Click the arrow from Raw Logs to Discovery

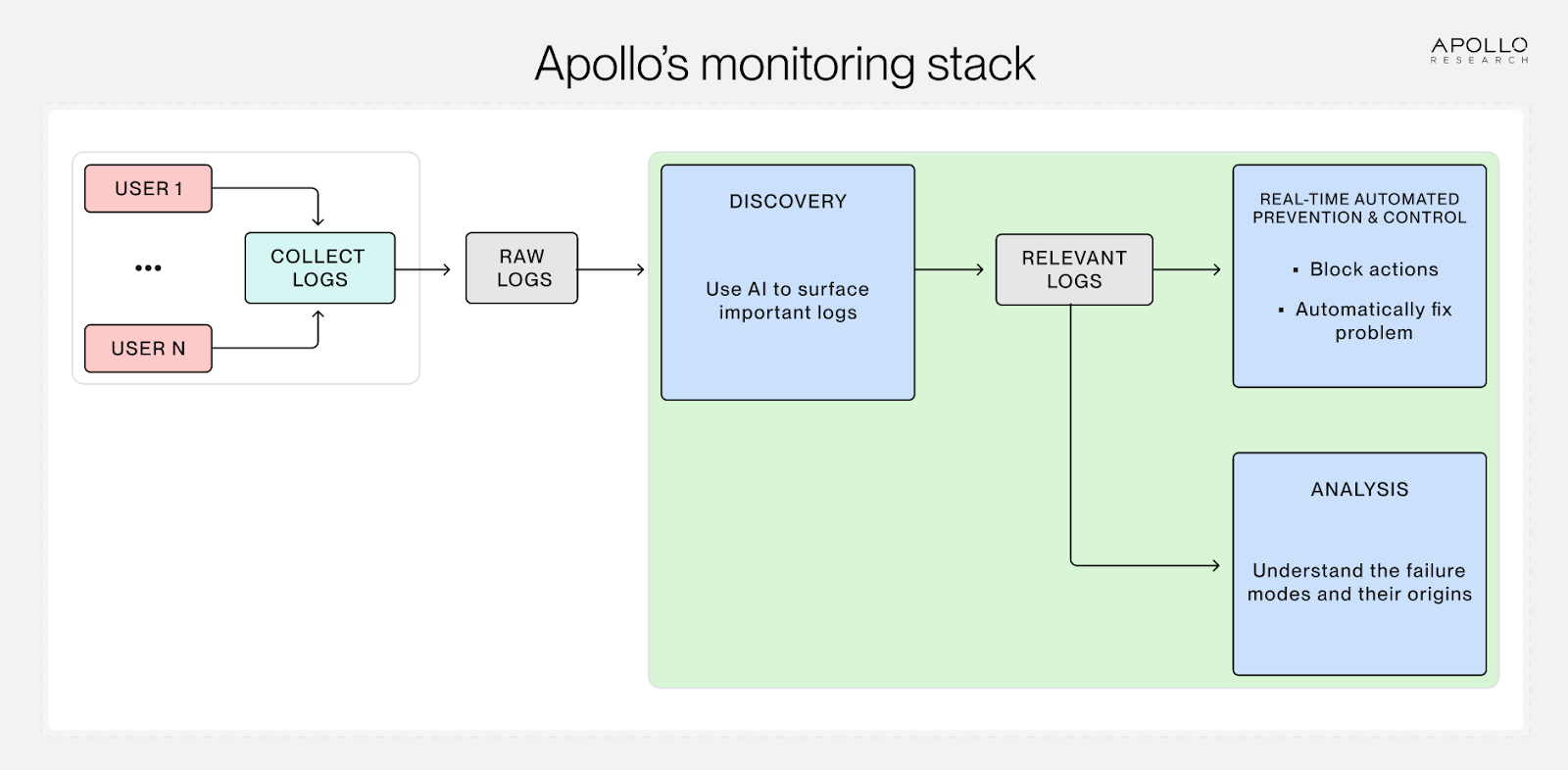(612, 269)
